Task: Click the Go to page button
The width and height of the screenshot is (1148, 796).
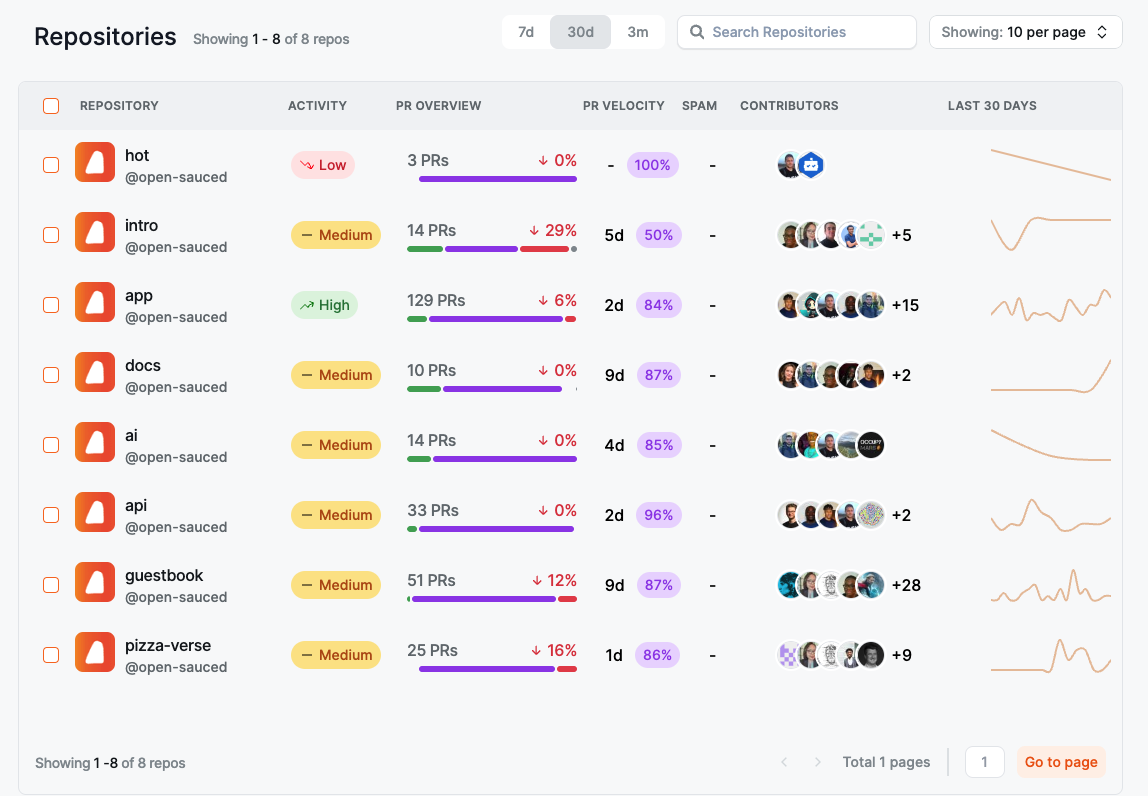Action: (1061, 762)
